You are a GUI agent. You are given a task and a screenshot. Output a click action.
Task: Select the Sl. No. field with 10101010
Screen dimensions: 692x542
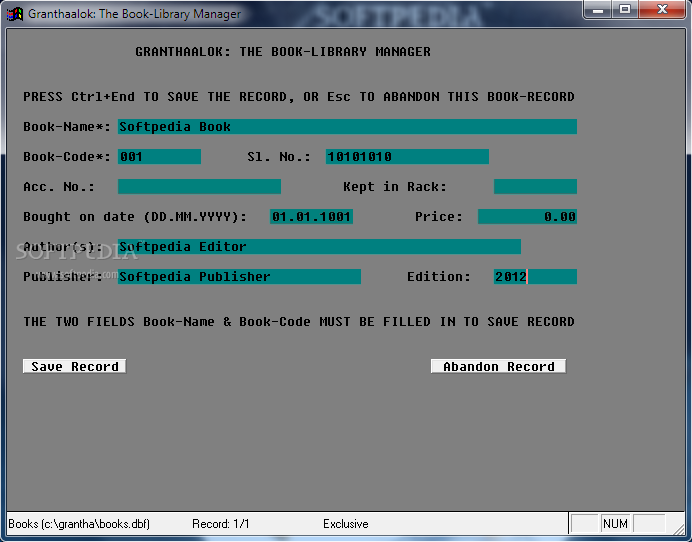click(407, 157)
